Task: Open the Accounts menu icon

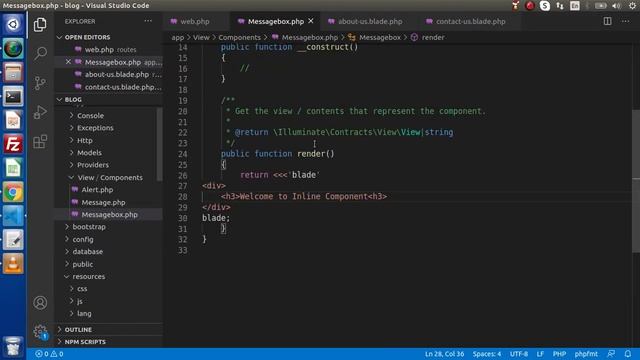Action: [x=40, y=302]
